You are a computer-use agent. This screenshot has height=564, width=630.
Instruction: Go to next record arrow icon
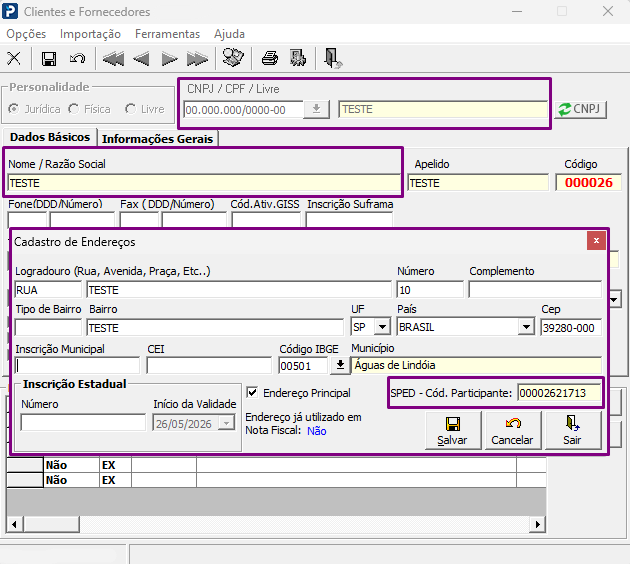tap(169, 59)
